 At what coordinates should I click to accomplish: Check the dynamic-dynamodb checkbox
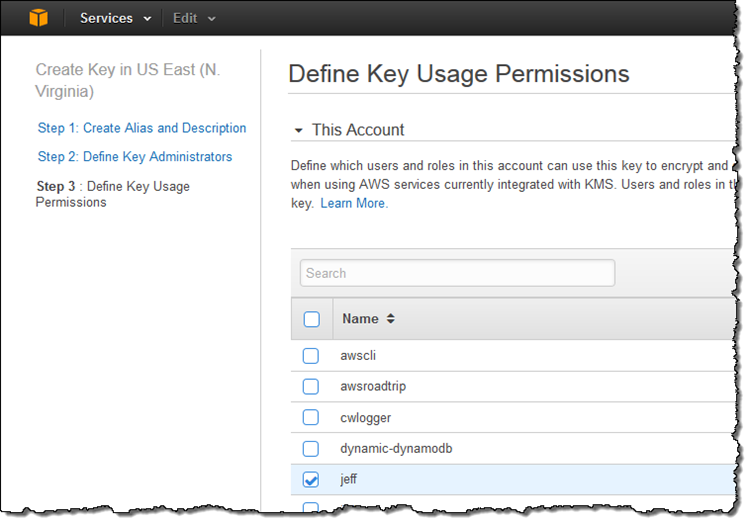(311, 448)
